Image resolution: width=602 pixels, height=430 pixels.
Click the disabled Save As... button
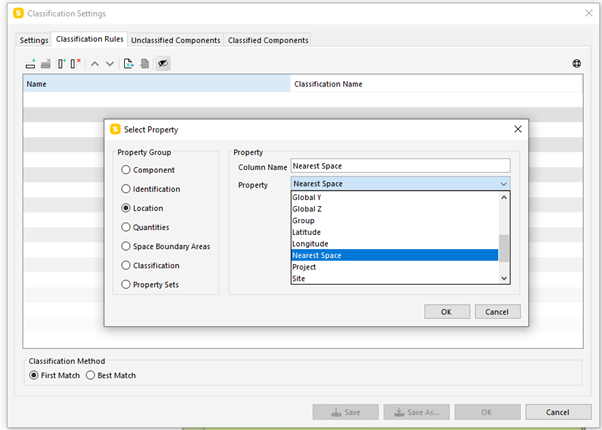417,412
